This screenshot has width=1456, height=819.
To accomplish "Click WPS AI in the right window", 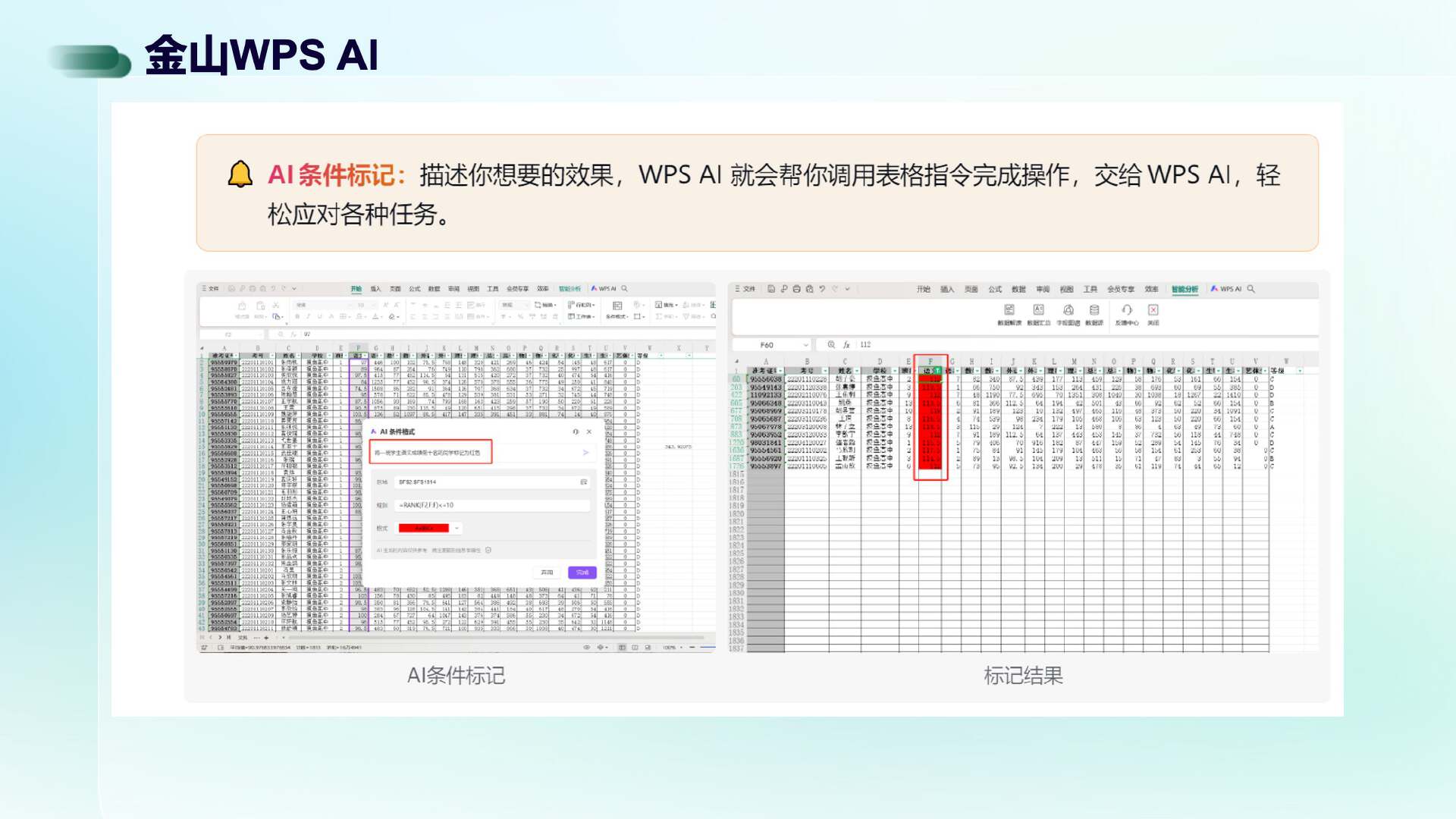I will click(x=1226, y=289).
